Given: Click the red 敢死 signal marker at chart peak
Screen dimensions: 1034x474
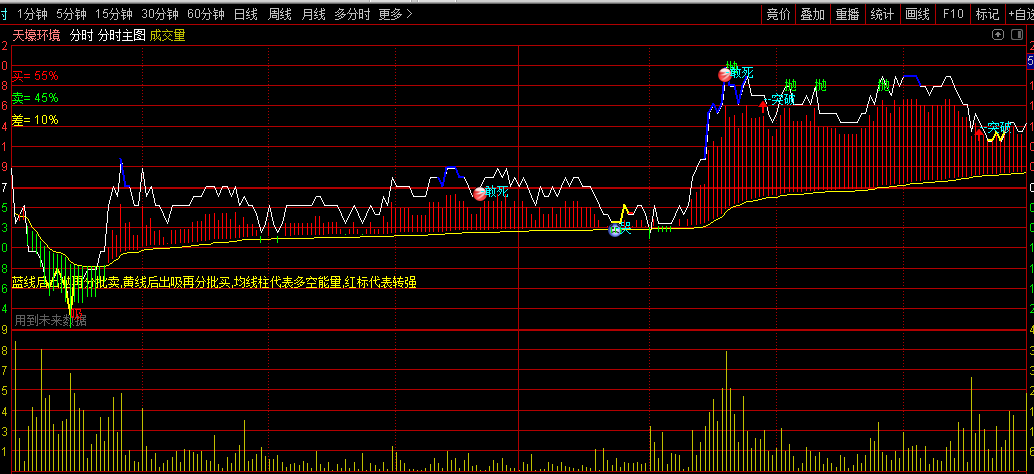Looking at the screenshot, I should point(727,74).
